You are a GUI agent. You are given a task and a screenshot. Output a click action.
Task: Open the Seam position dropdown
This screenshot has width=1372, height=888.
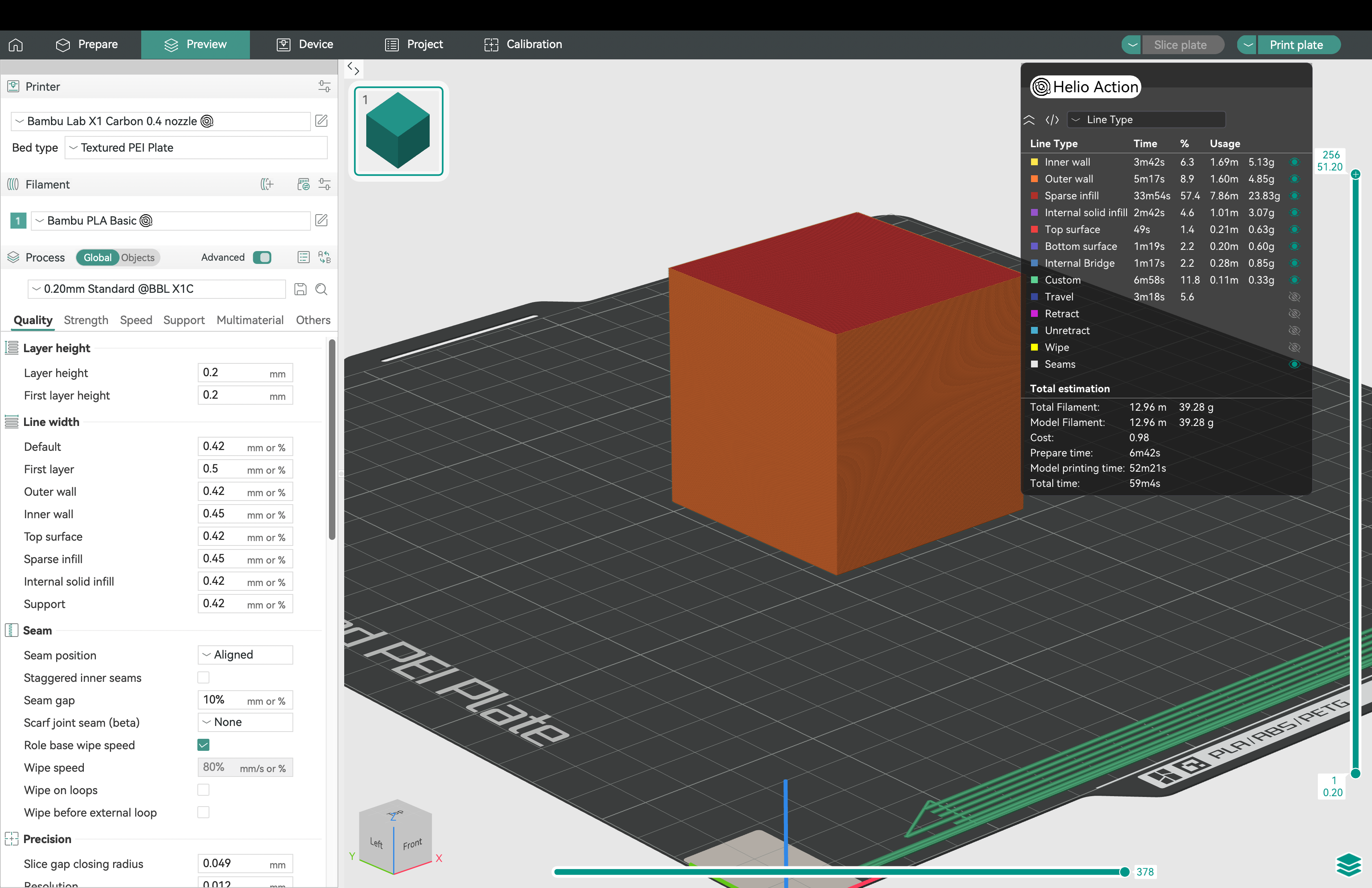(245, 655)
